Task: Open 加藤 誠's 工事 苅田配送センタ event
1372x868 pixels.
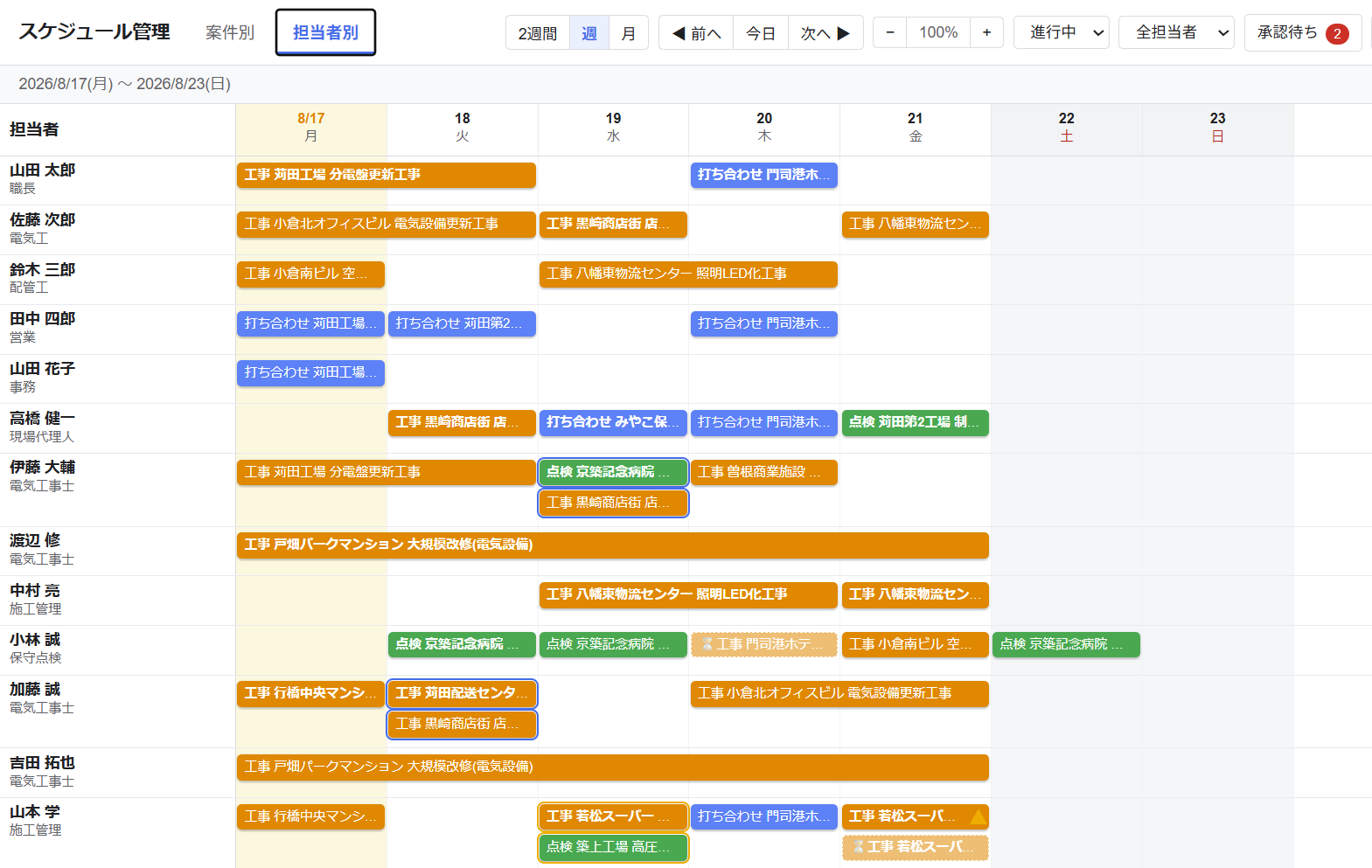Action: coord(462,694)
